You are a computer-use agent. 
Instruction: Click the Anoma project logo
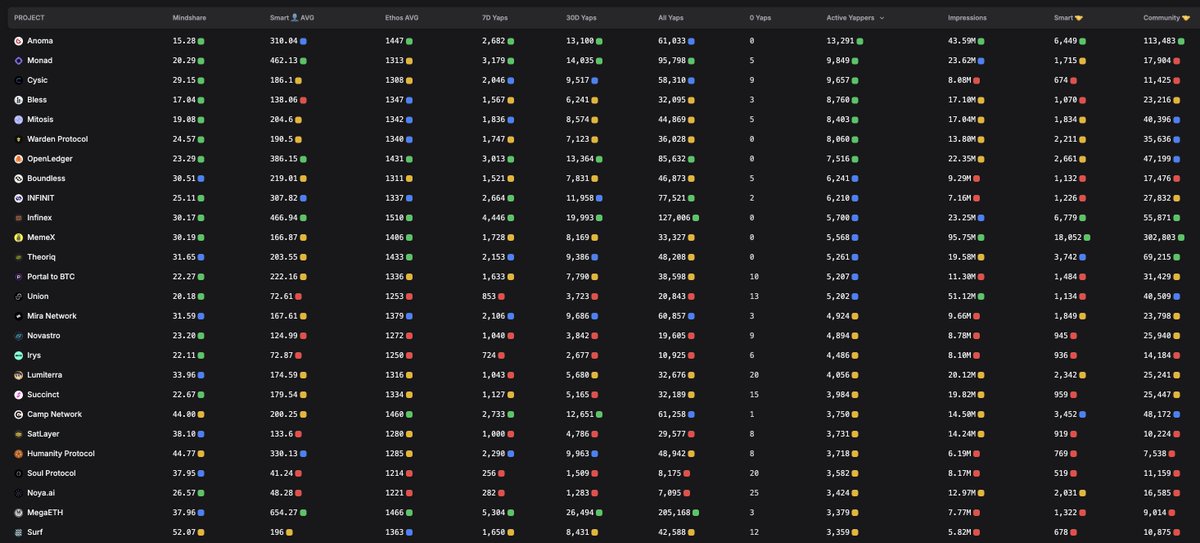click(x=18, y=41)
